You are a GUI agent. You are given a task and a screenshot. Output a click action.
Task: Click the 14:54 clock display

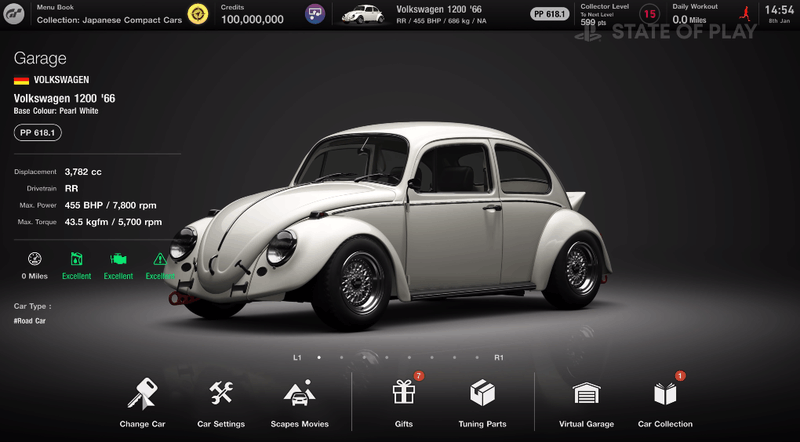pos(779,10)
